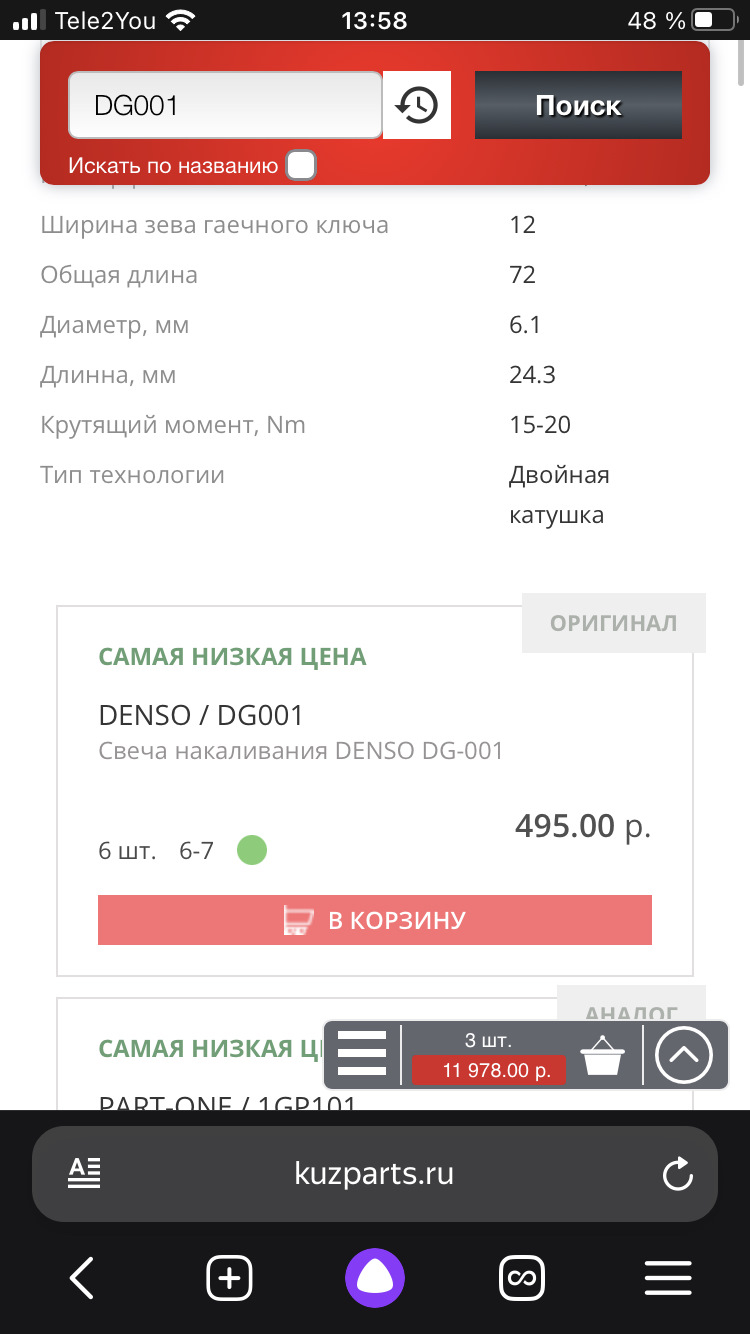This screenshot has width=750, height=1334.
Task: Open search history clock icon
Action: pyautogui.click(x=417, y=105)
